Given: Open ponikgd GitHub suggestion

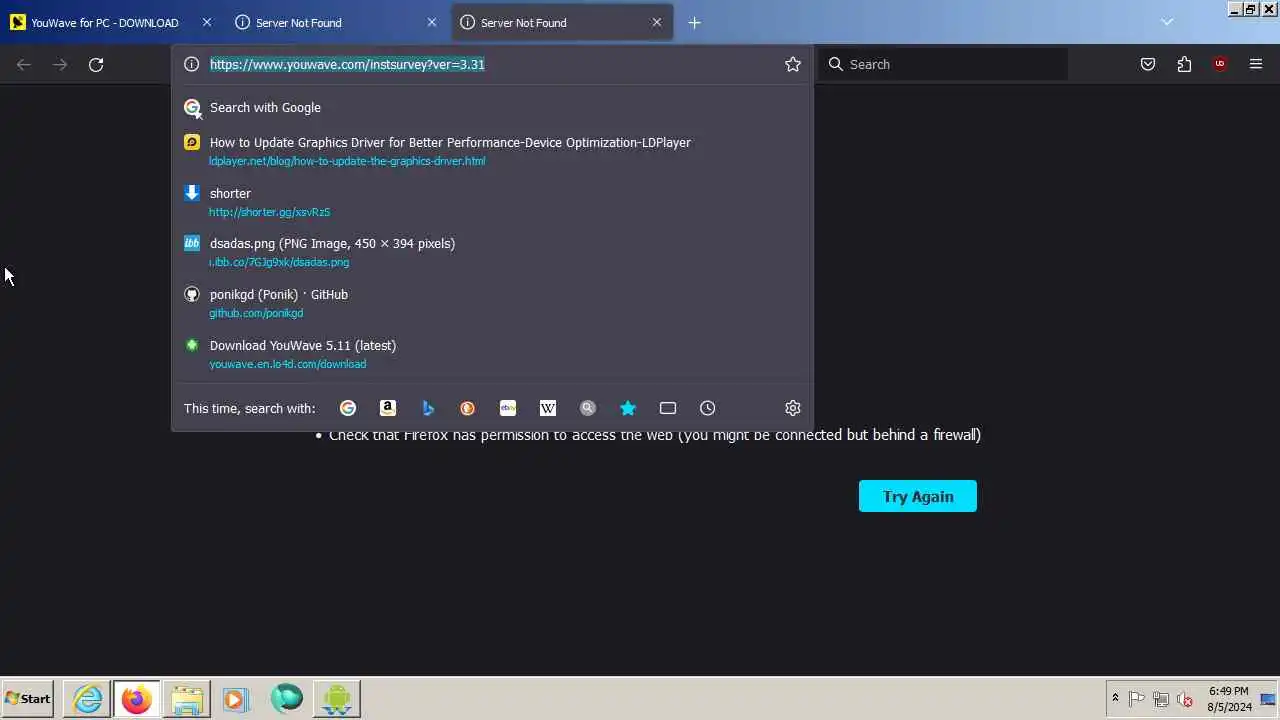Looking at the screenshot, I should click(492, 303).
